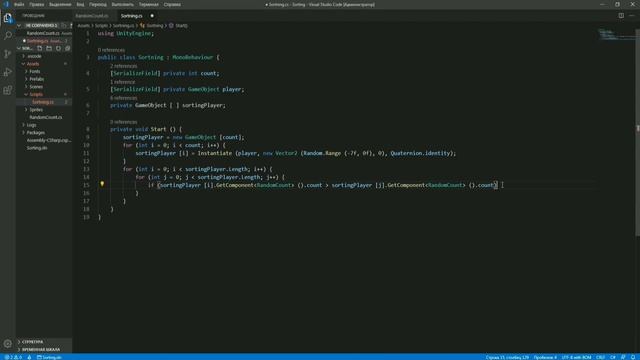Click '0 references' above class Sortning
640x360 pixels.
(x=111, y=50)
